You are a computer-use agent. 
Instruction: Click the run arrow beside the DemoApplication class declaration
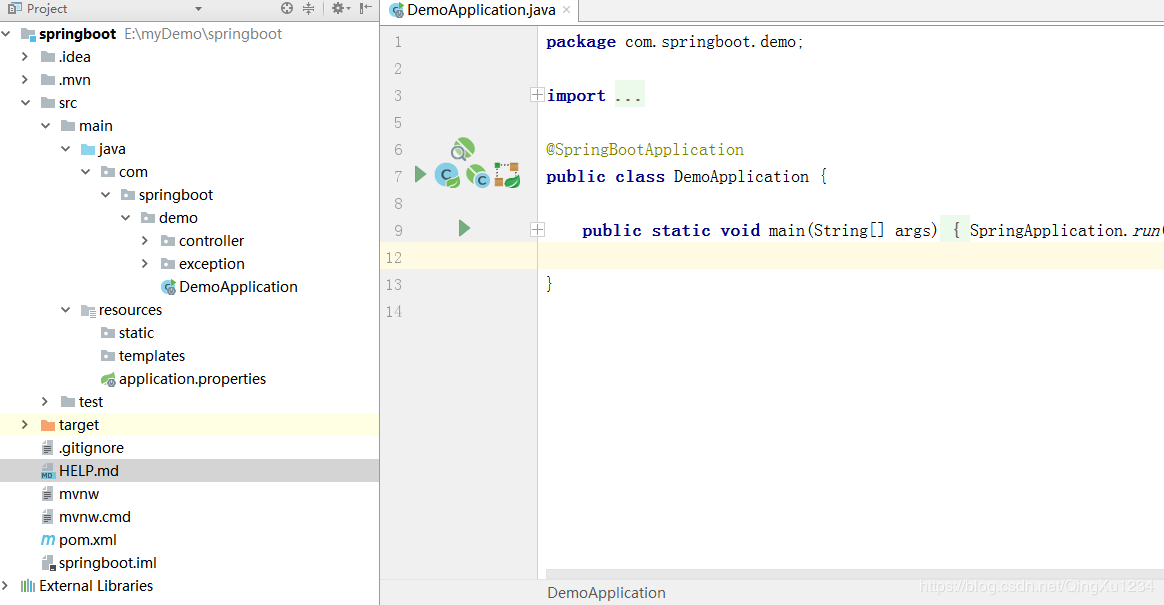pyautogui.click(x=420, y=174)
